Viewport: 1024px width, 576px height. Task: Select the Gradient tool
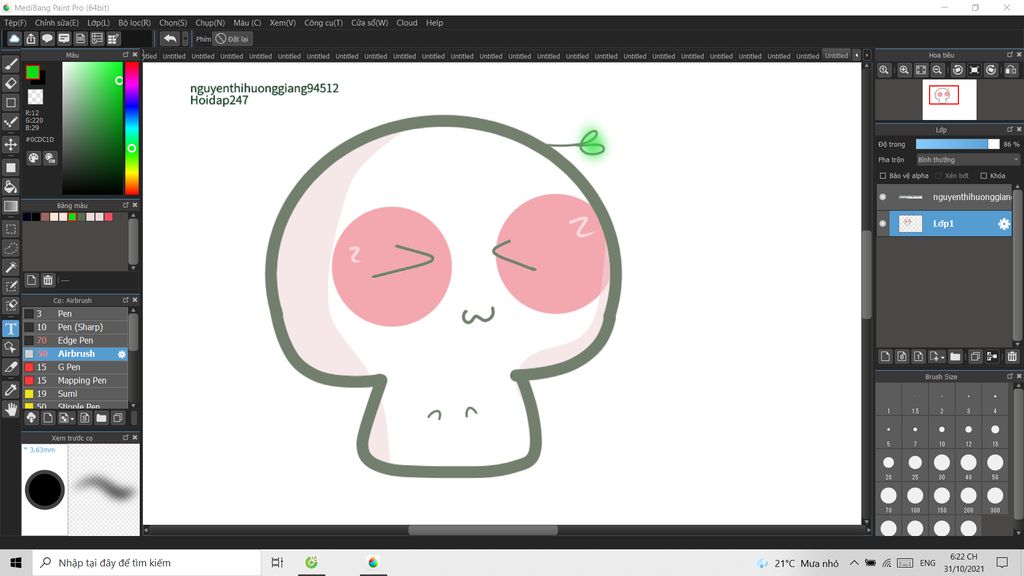pos(10,206)
